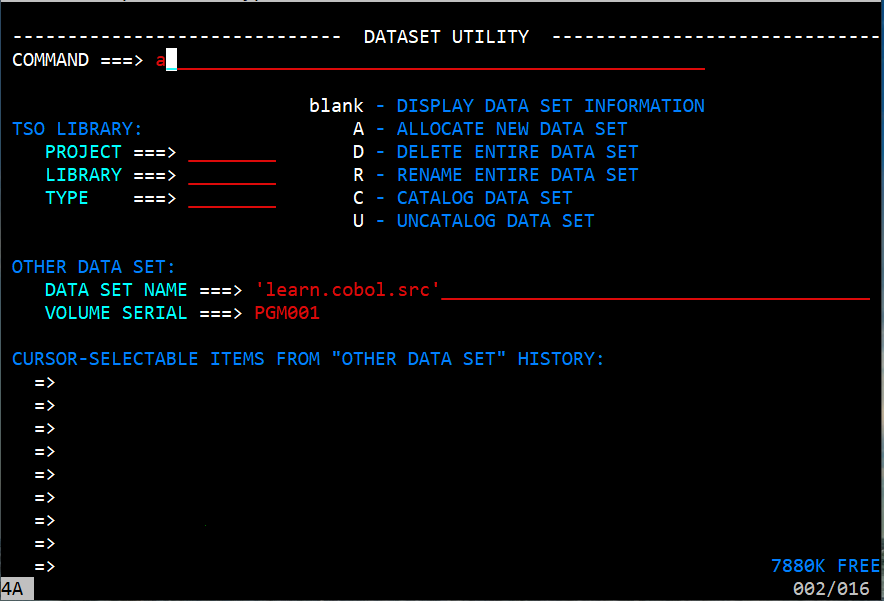Focus the PROJECT input field
884x601 pixels.
pos(232,152)
